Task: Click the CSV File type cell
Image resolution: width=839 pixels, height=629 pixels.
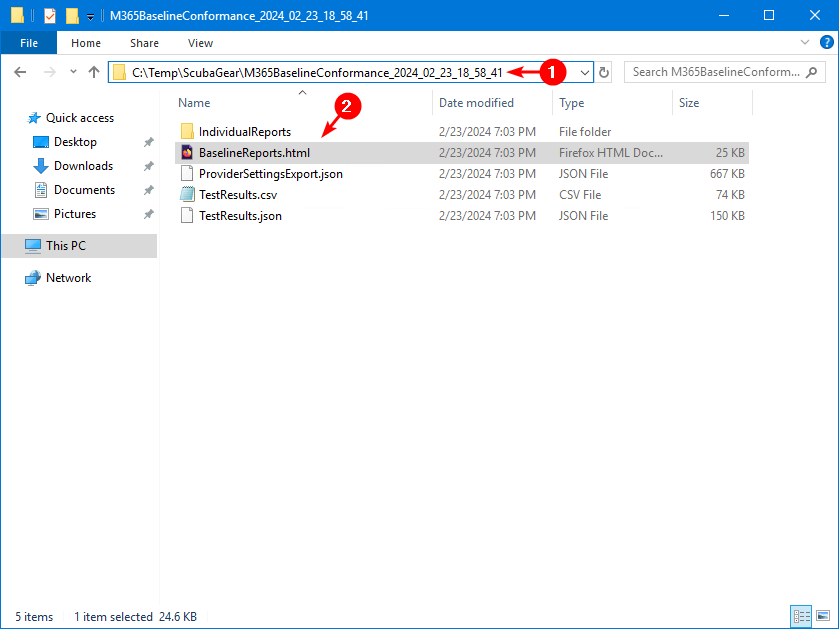Action: coord(580,195)
